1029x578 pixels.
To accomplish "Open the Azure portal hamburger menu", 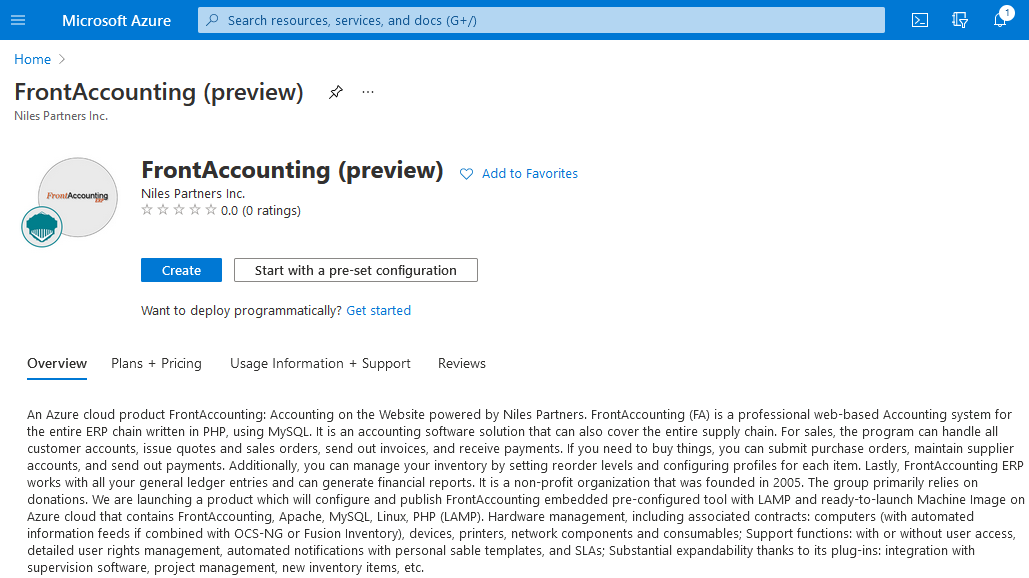I will [x=18, y=20].
